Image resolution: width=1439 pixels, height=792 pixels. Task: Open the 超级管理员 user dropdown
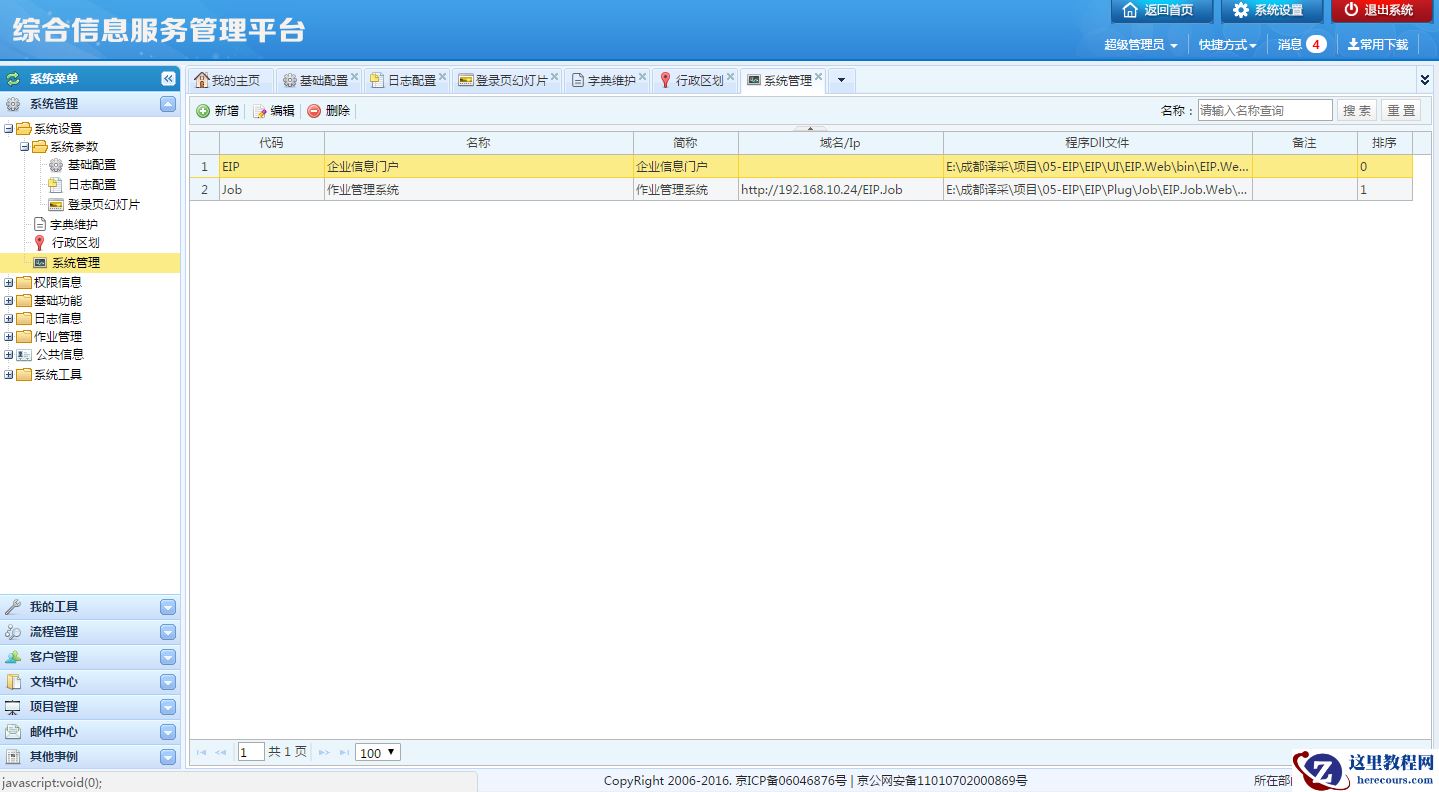coord(1141,45)
